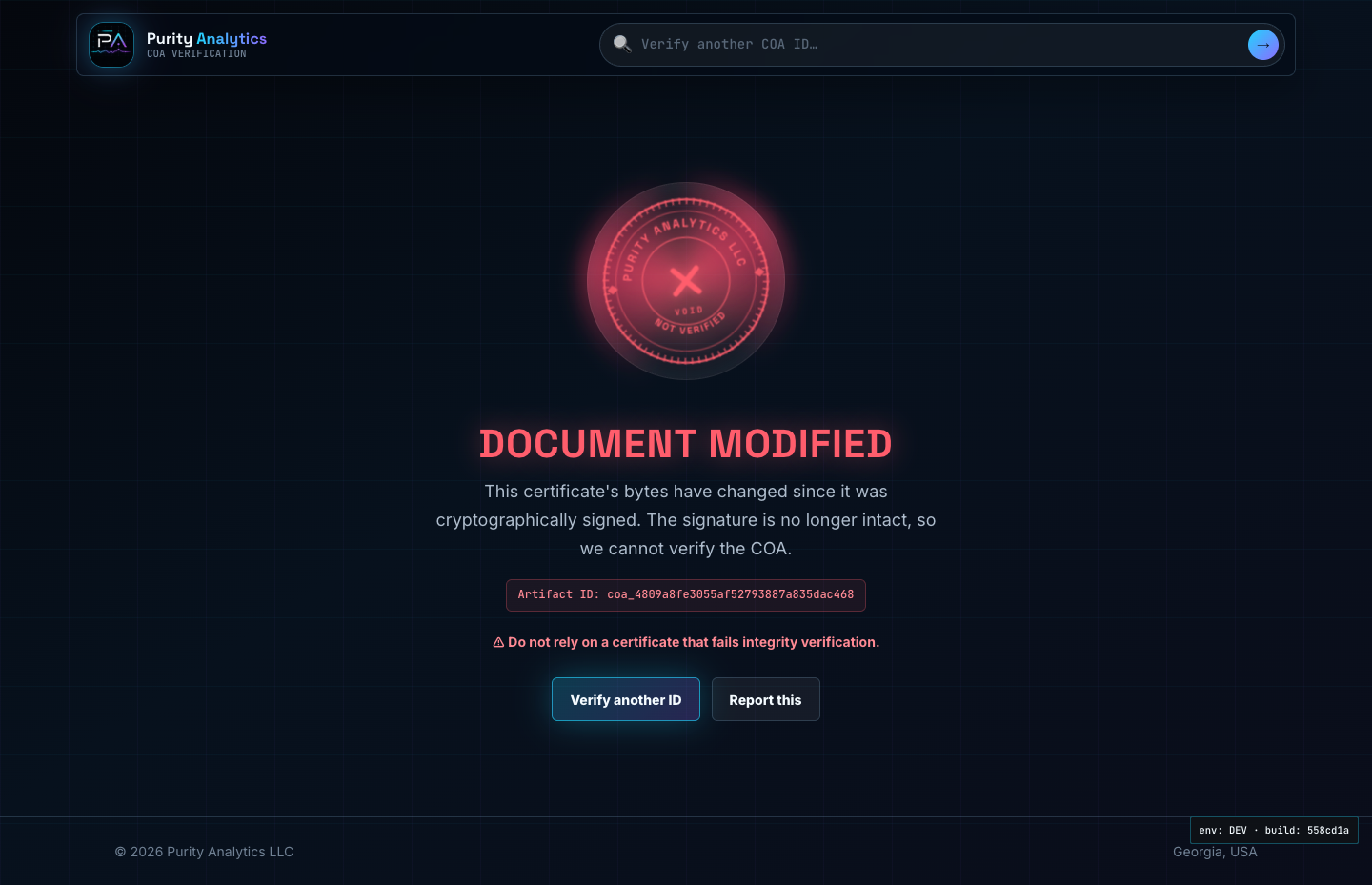
Task: Click the Purity Analytics PA logo icon
Action: click(x=111, y=45)
